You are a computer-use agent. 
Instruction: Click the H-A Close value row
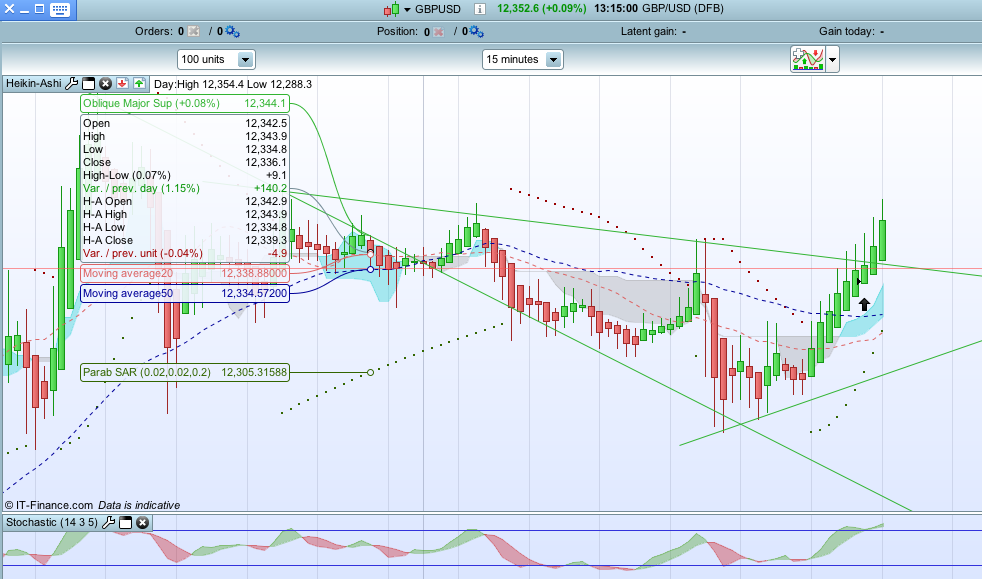[x=185, y=240]
